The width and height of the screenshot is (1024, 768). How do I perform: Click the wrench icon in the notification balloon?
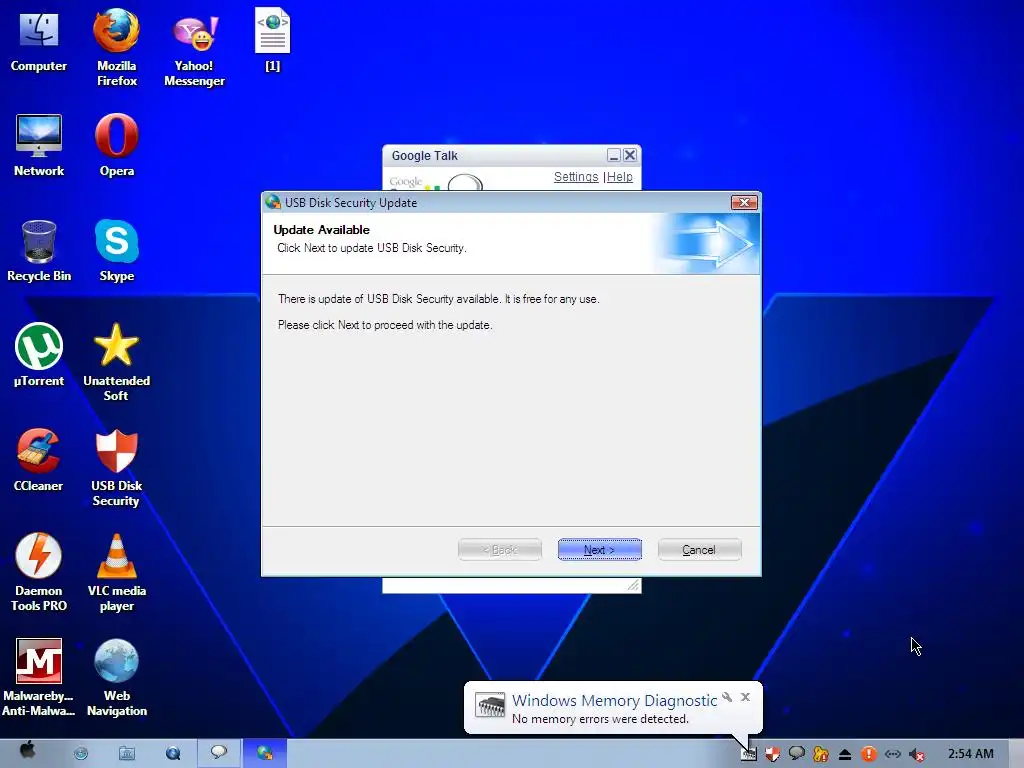coord(727,697)
